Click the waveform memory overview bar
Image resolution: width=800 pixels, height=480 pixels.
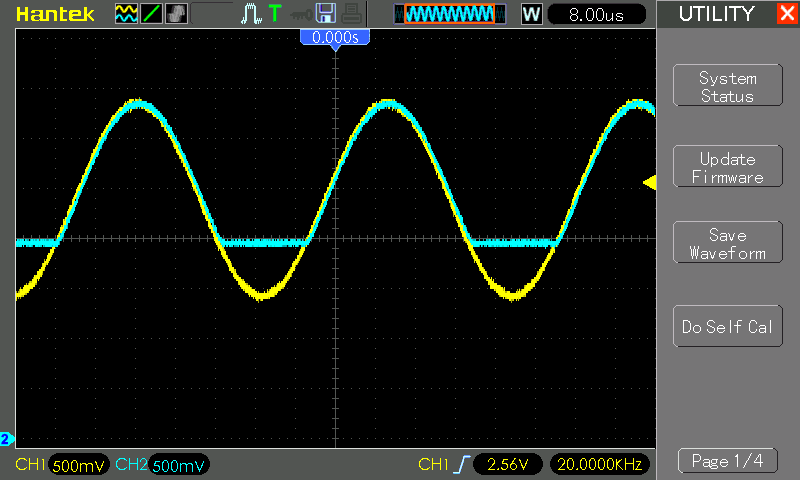(x=450, y=14)
